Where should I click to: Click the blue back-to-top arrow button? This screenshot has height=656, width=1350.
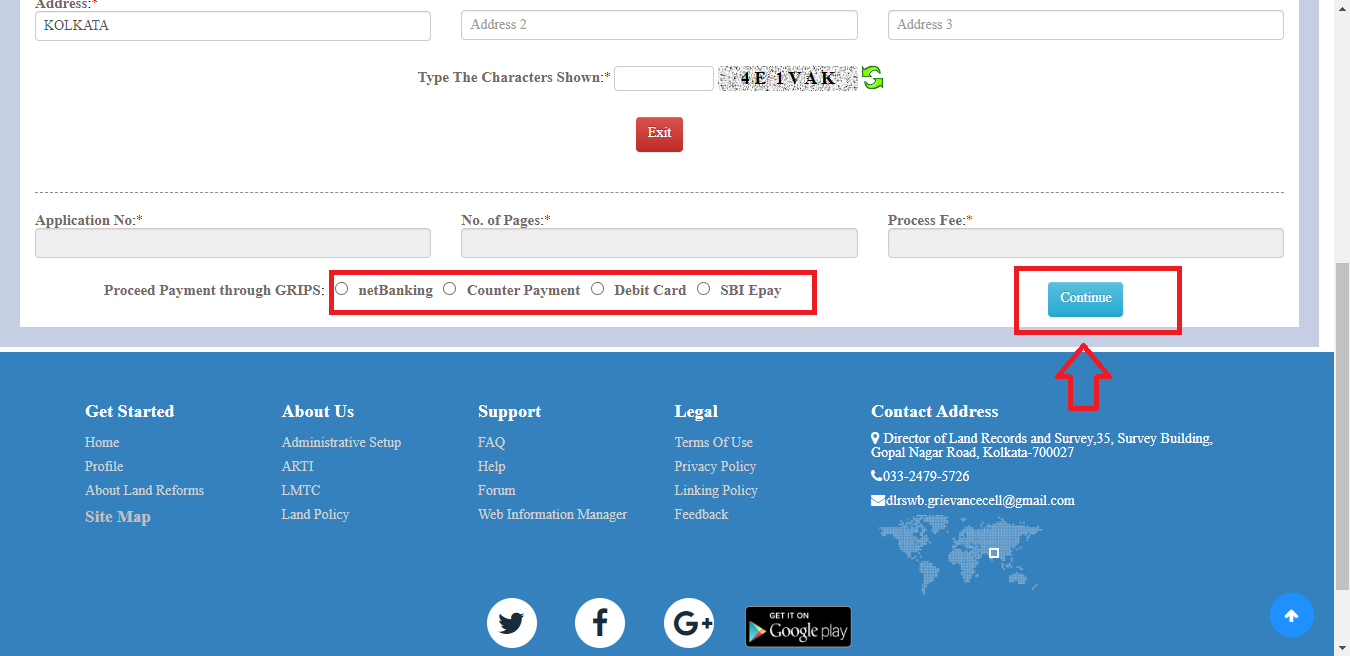coord(1292,615)
